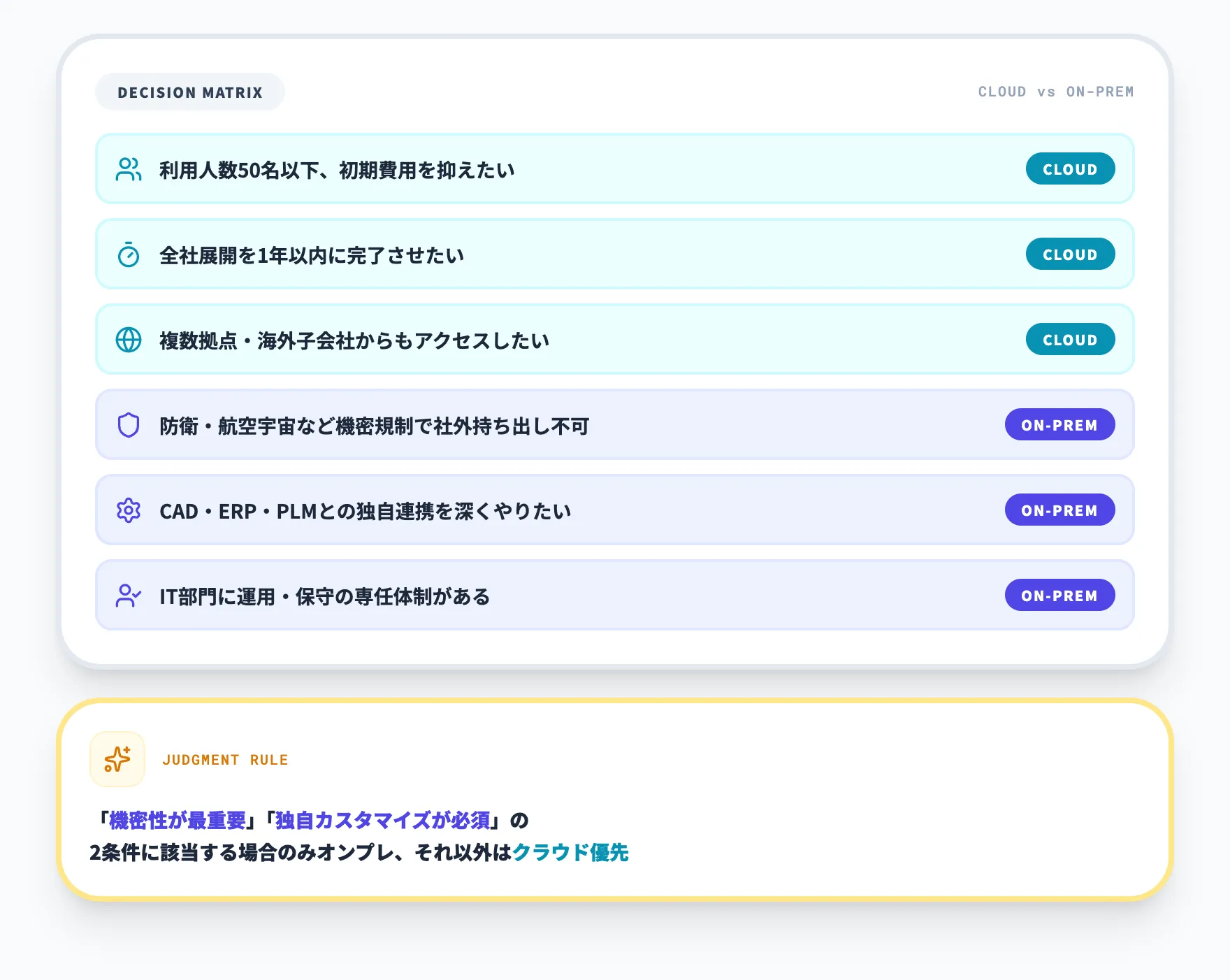This screenshot has width=1230, height=980.
Task: Switch to the CLOUD vs ON-PREM view label
Action: [x=1055, y=92]
